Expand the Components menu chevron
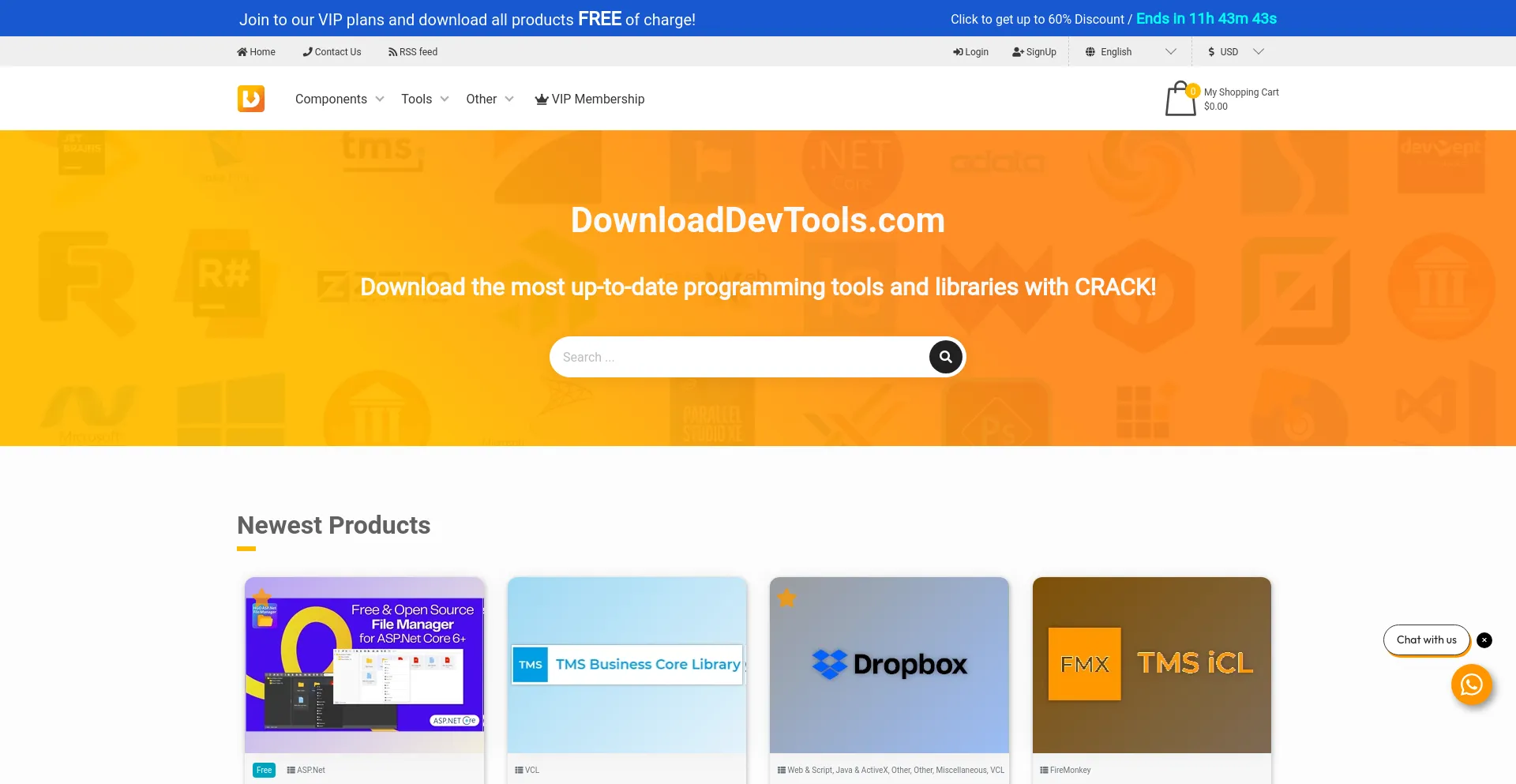Screen dimensions: 1516x784 coord(380,99)
